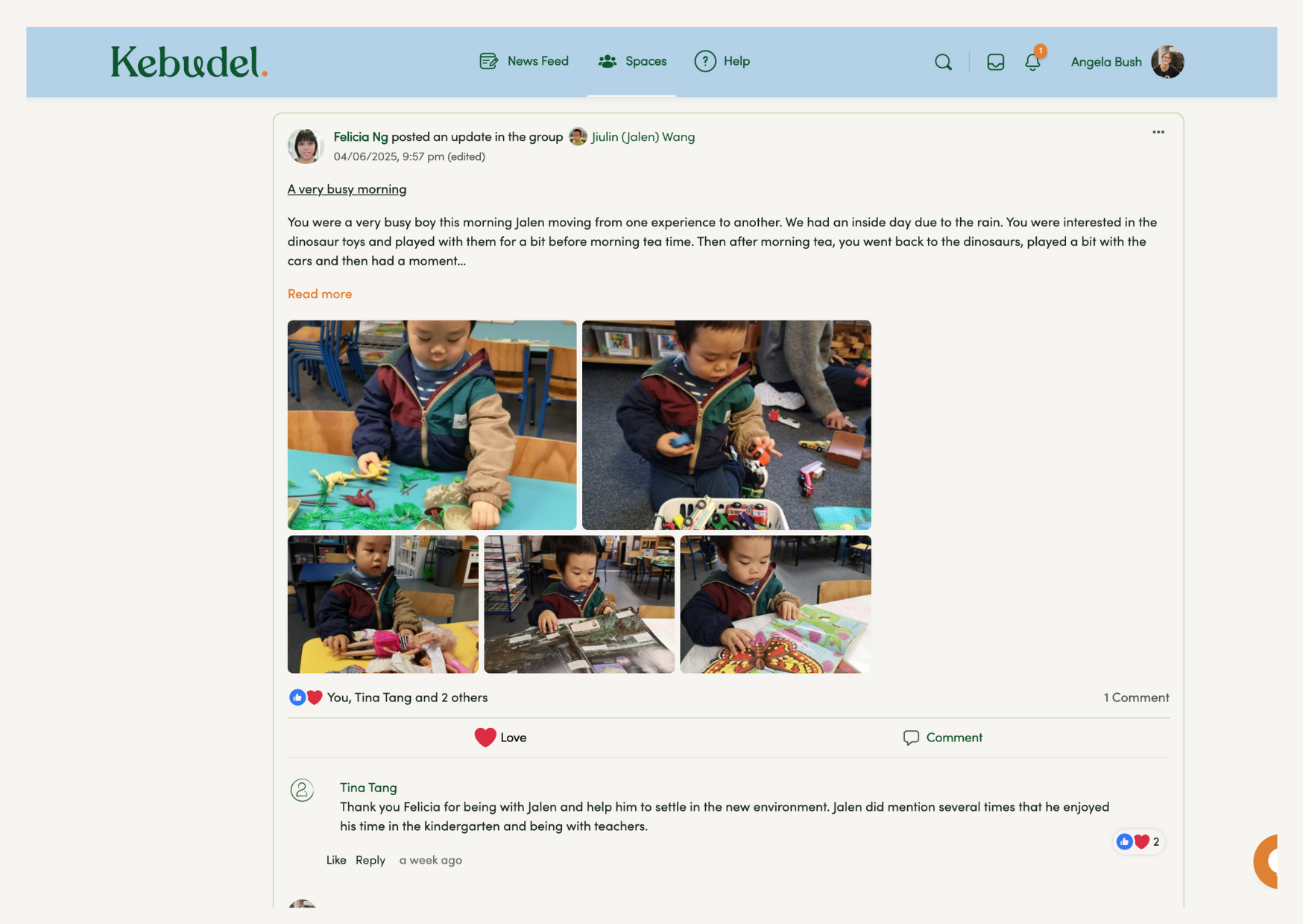Viewport: 1303px width, 924px height.
Task: Open the search magnifier icon
Action: pyautogui.click(x=943, y=62)
